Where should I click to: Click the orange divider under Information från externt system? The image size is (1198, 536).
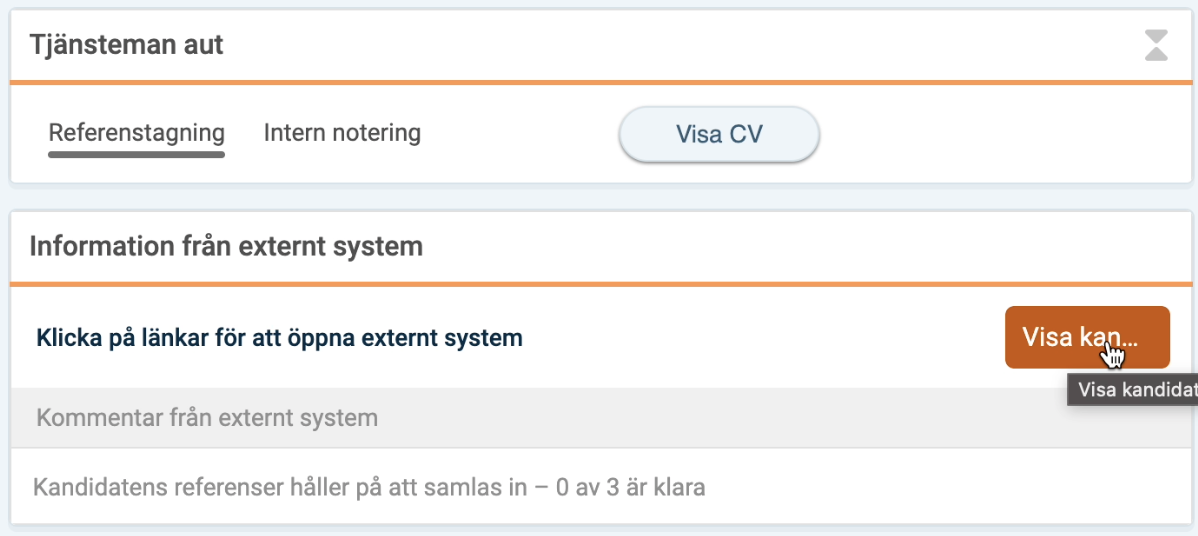(601, 284)
